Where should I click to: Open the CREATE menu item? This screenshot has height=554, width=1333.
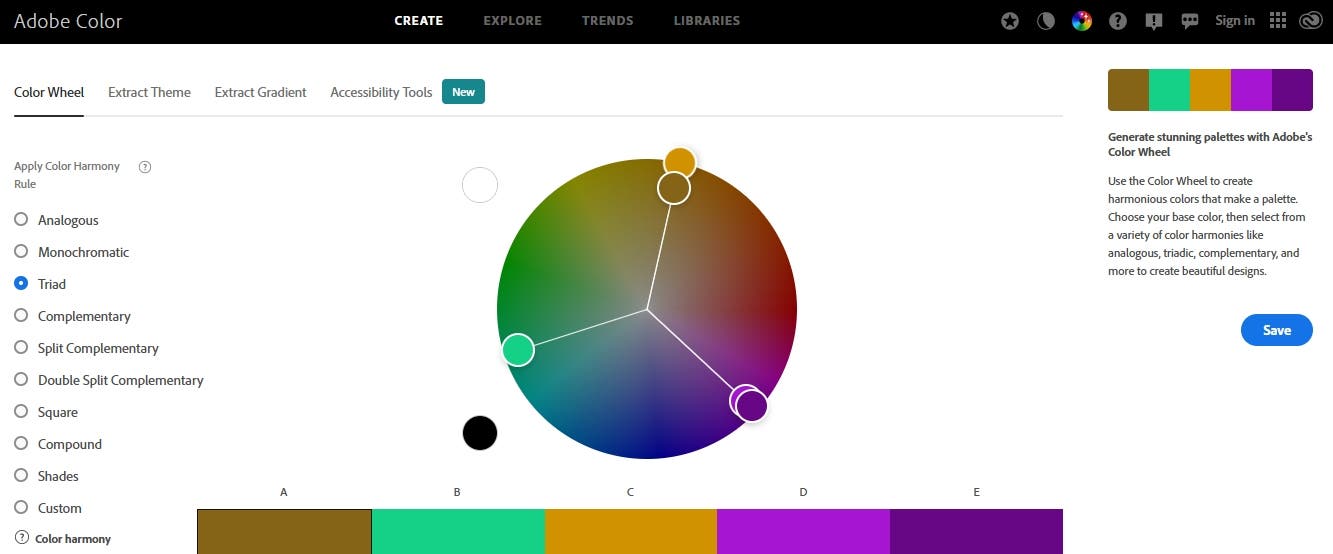419,21
